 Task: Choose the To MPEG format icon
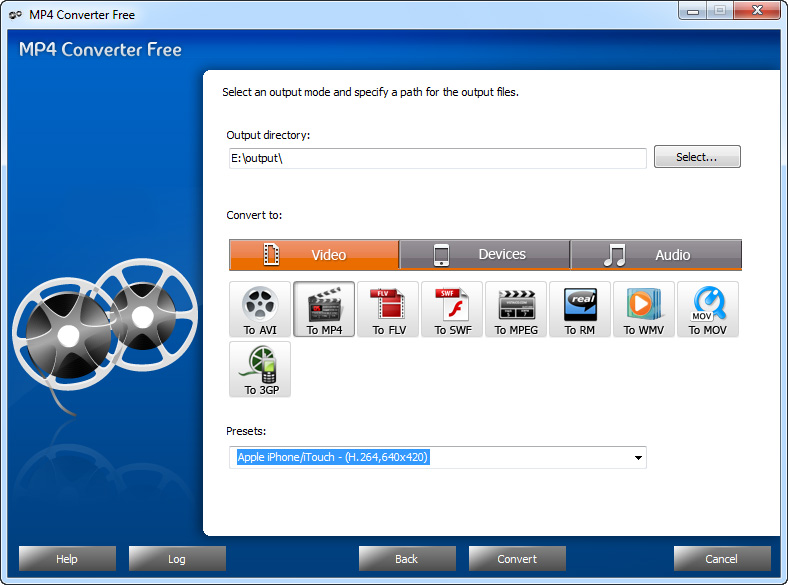516,309
